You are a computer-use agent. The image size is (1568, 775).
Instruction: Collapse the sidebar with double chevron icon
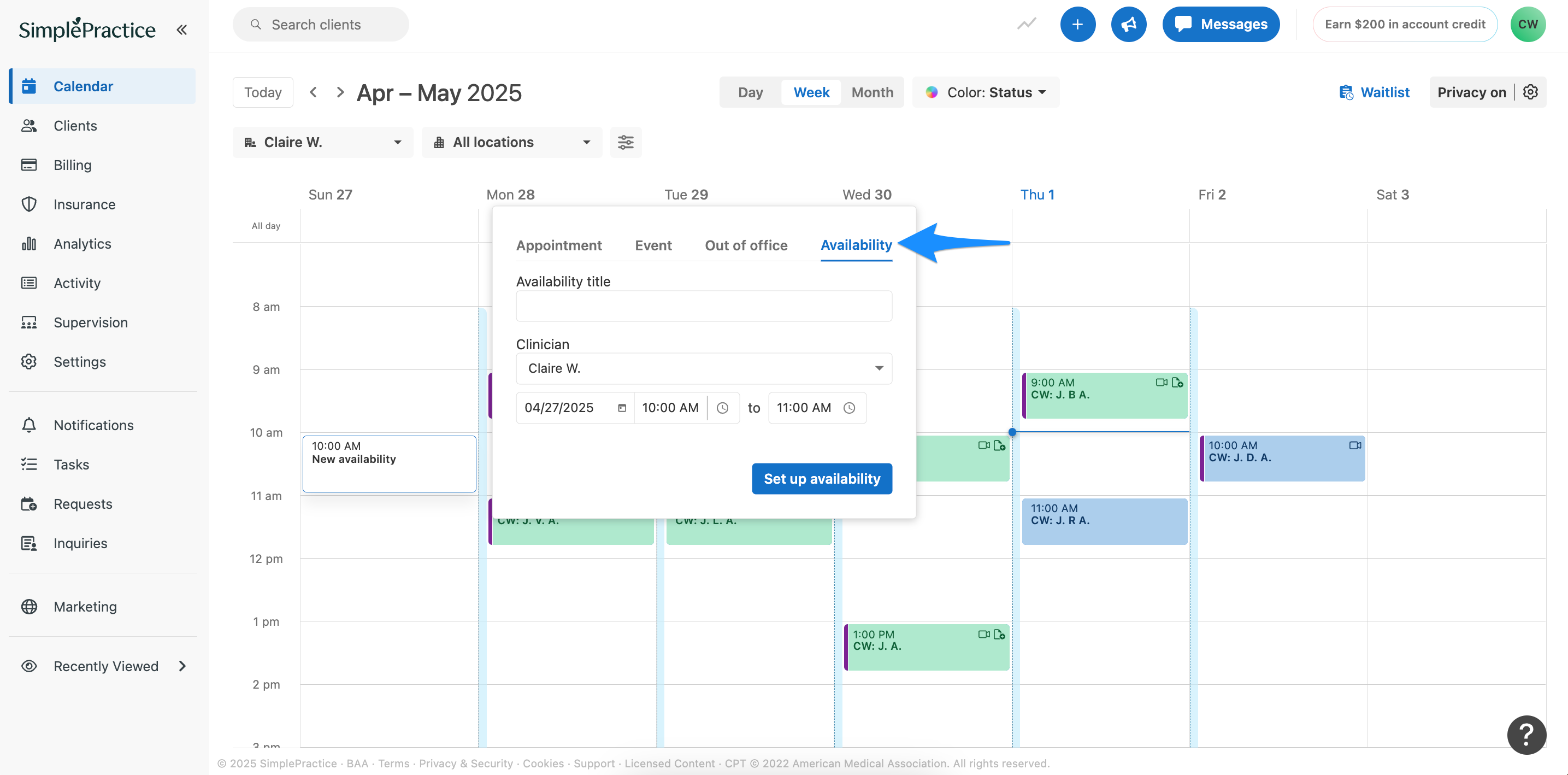181,29
